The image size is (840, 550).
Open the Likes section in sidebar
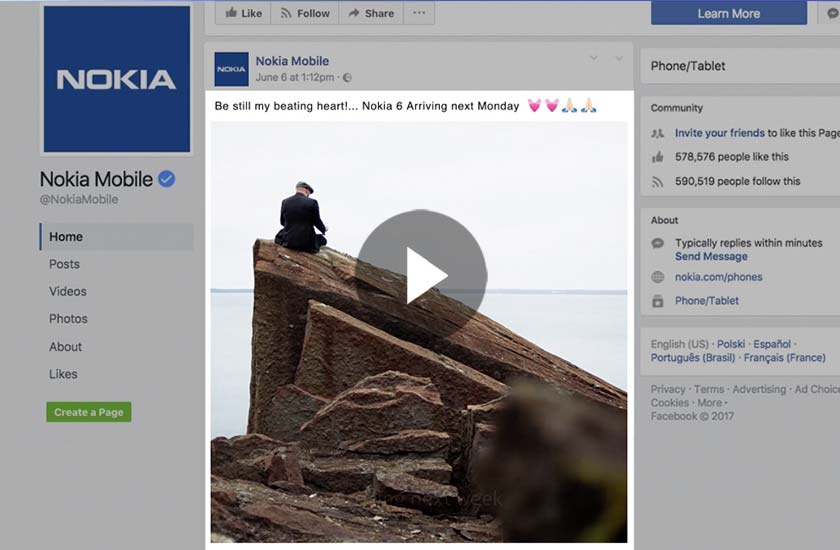(x=63, y=374)
